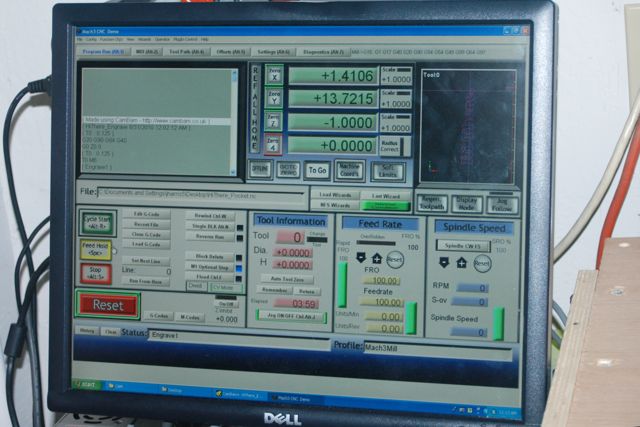Click Display Mode button
Image resolution: width=640 pixels, height=427 pixels.
coord(467,203)
